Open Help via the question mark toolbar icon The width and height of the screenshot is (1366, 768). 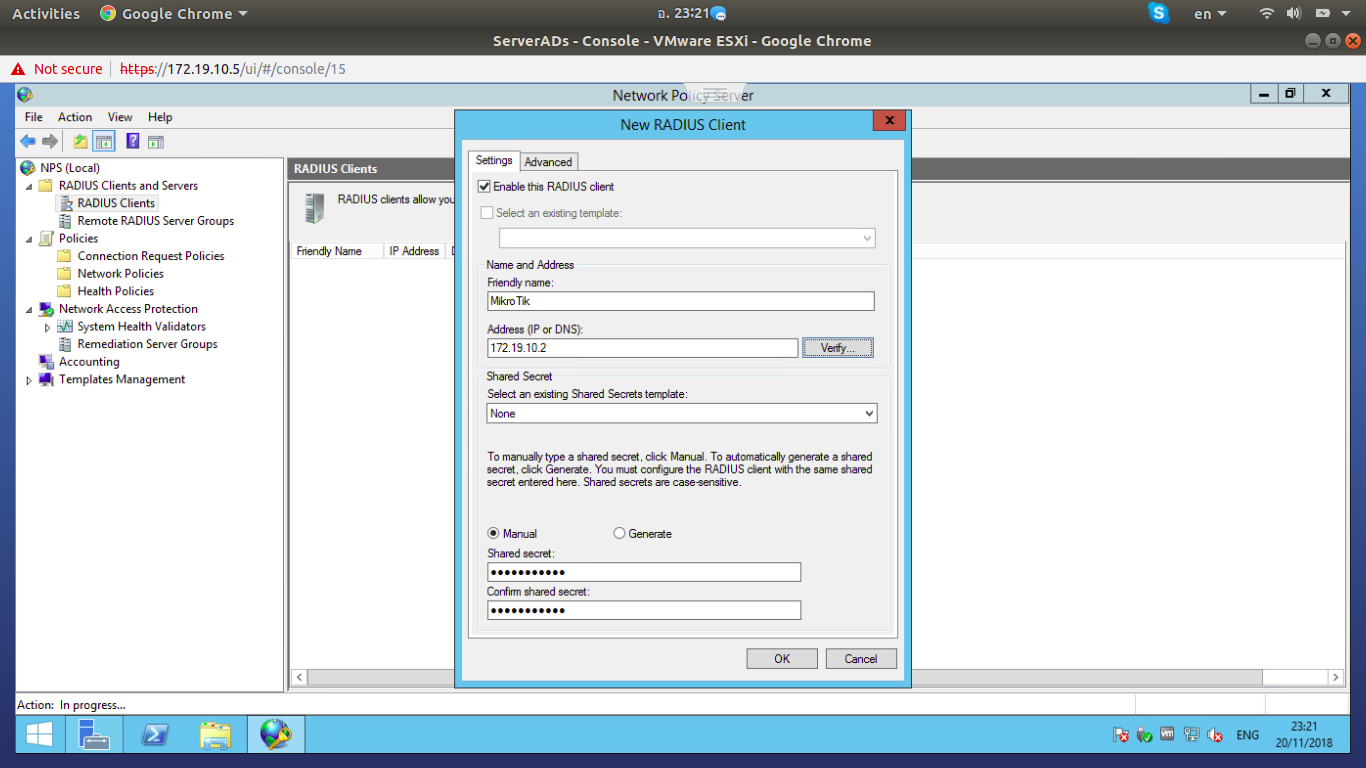tap(132, 142)
